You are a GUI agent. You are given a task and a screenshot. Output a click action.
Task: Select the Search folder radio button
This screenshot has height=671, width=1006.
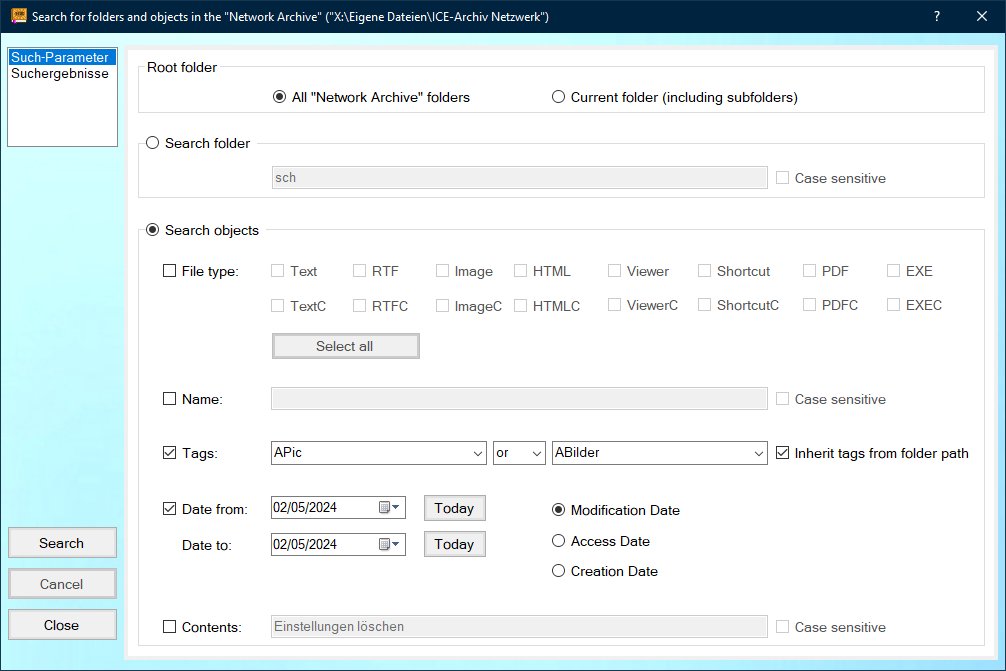(x=153, y=143)
